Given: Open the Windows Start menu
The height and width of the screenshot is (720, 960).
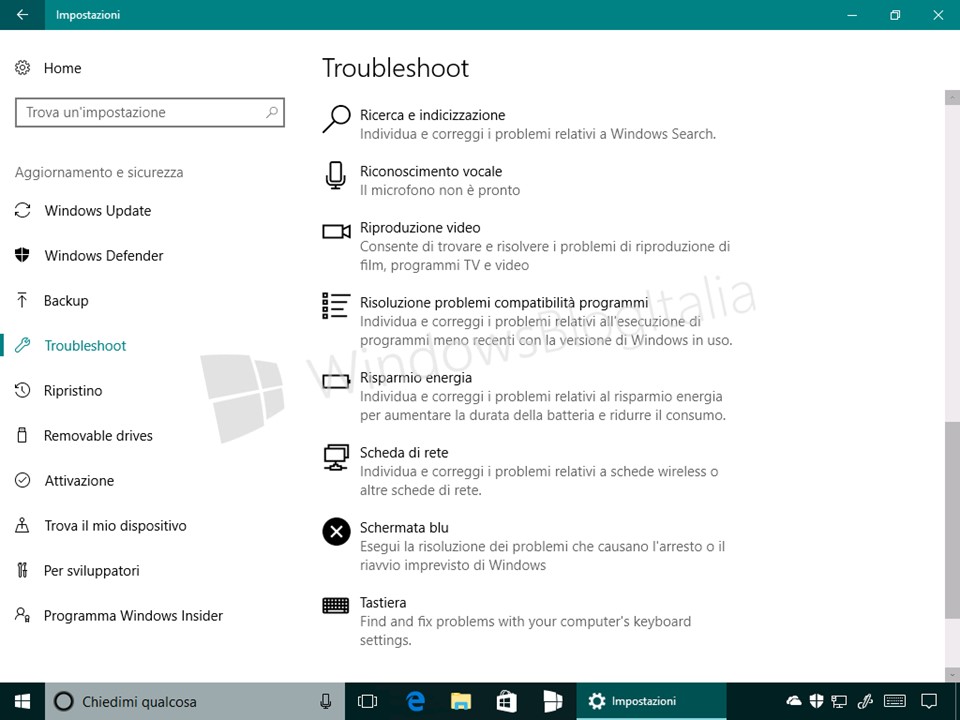Looking at the screenshot, I should (x=23, y=702).
